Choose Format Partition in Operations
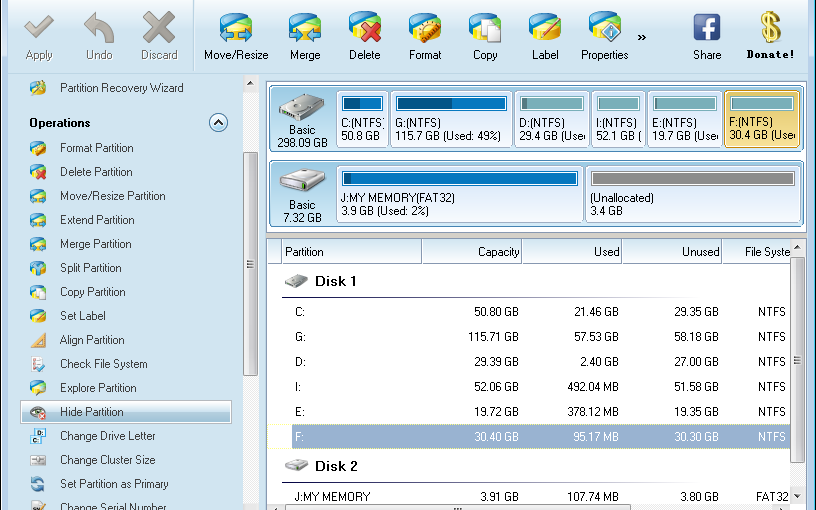 pos(81,148)
